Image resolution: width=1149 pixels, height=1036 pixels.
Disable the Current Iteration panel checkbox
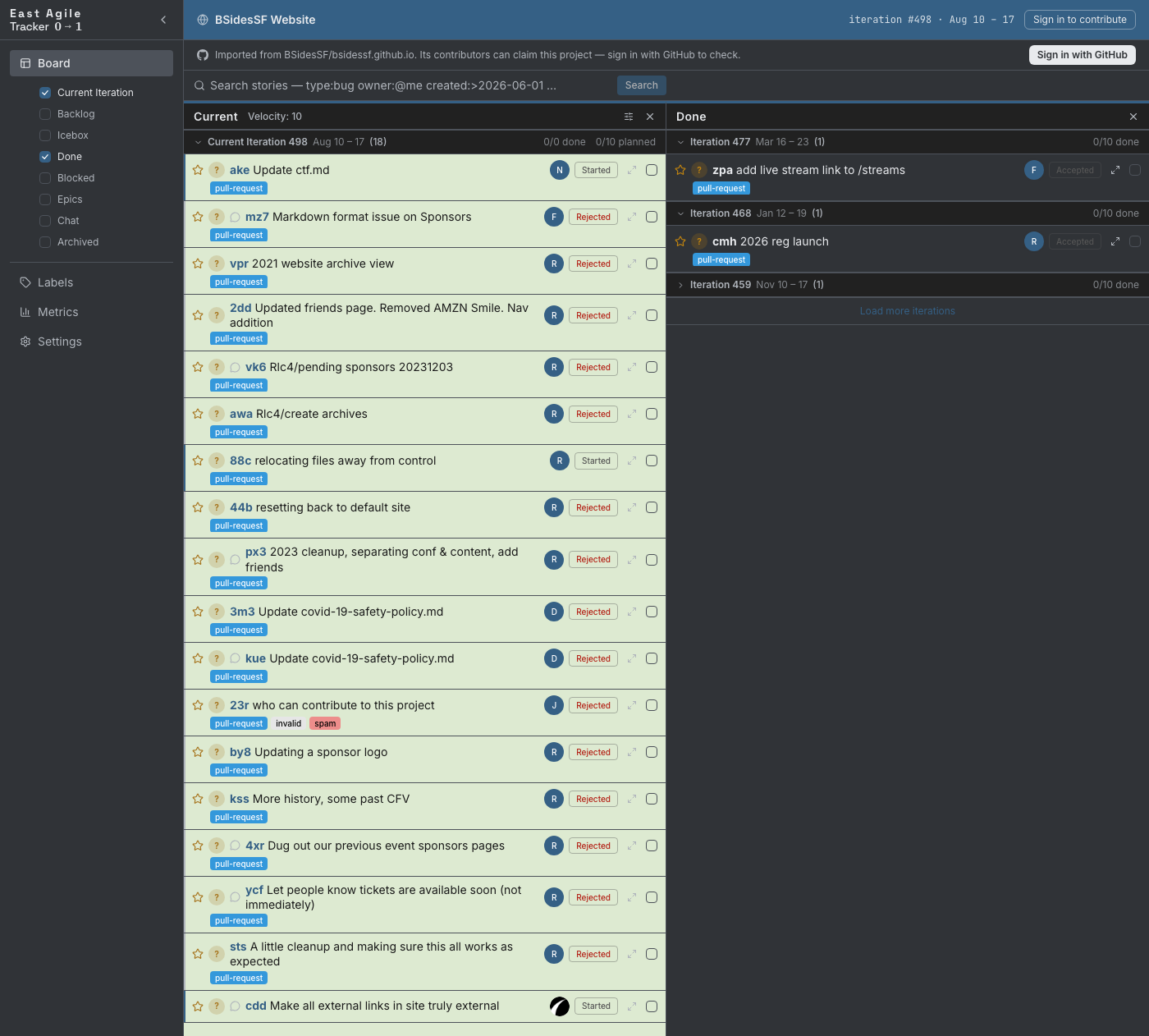point(45,93)
